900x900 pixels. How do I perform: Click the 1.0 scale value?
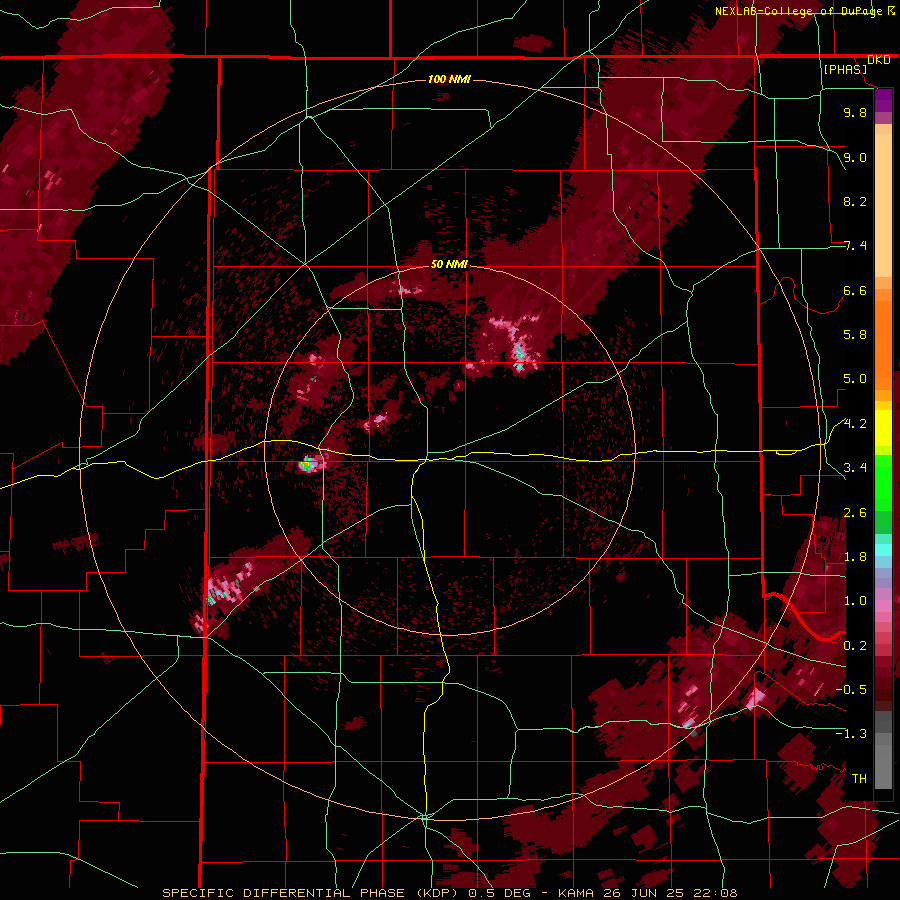point(855,601)
